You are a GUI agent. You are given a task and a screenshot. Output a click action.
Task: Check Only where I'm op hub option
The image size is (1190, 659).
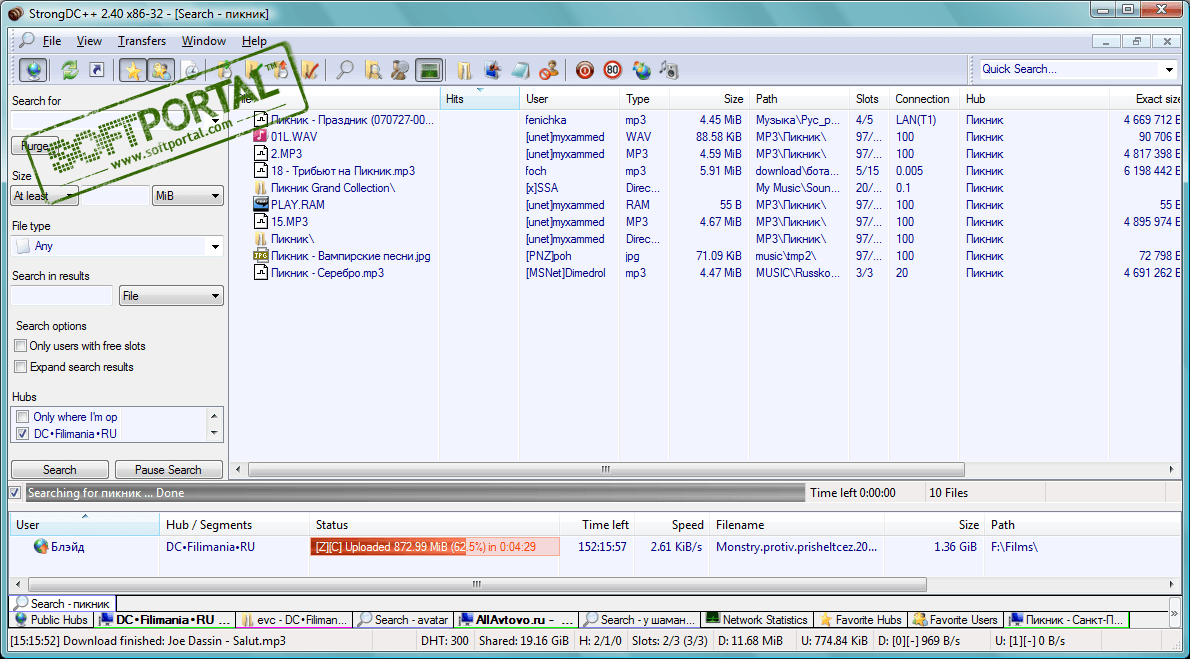23,417
